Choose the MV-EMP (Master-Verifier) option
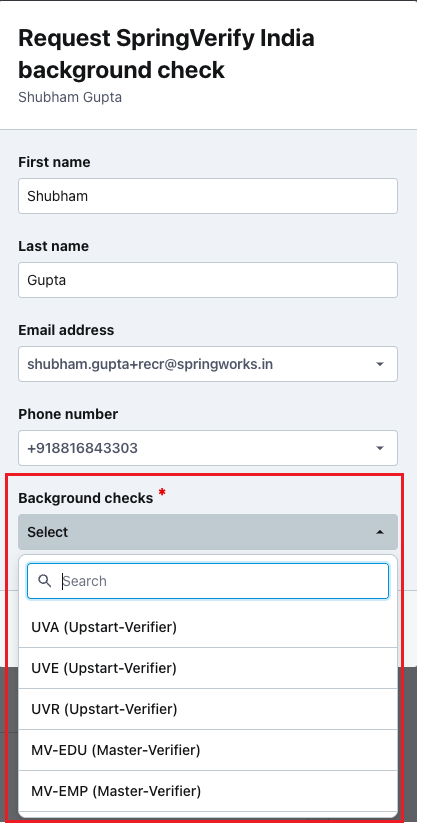The width and height of the screenshot is (426, 826). 208,791
